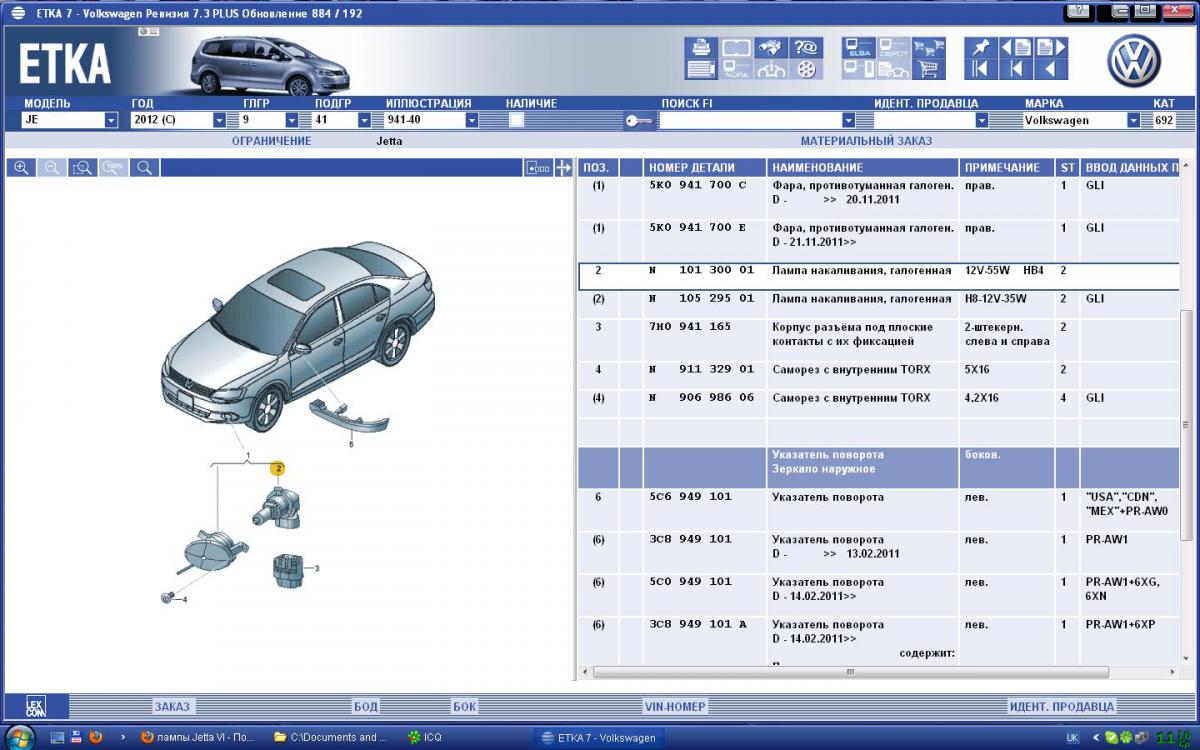Click the single-bar skip back icon
Image resolution: width=1200 pixels, height=750 pixels.
pos(1015,70)
